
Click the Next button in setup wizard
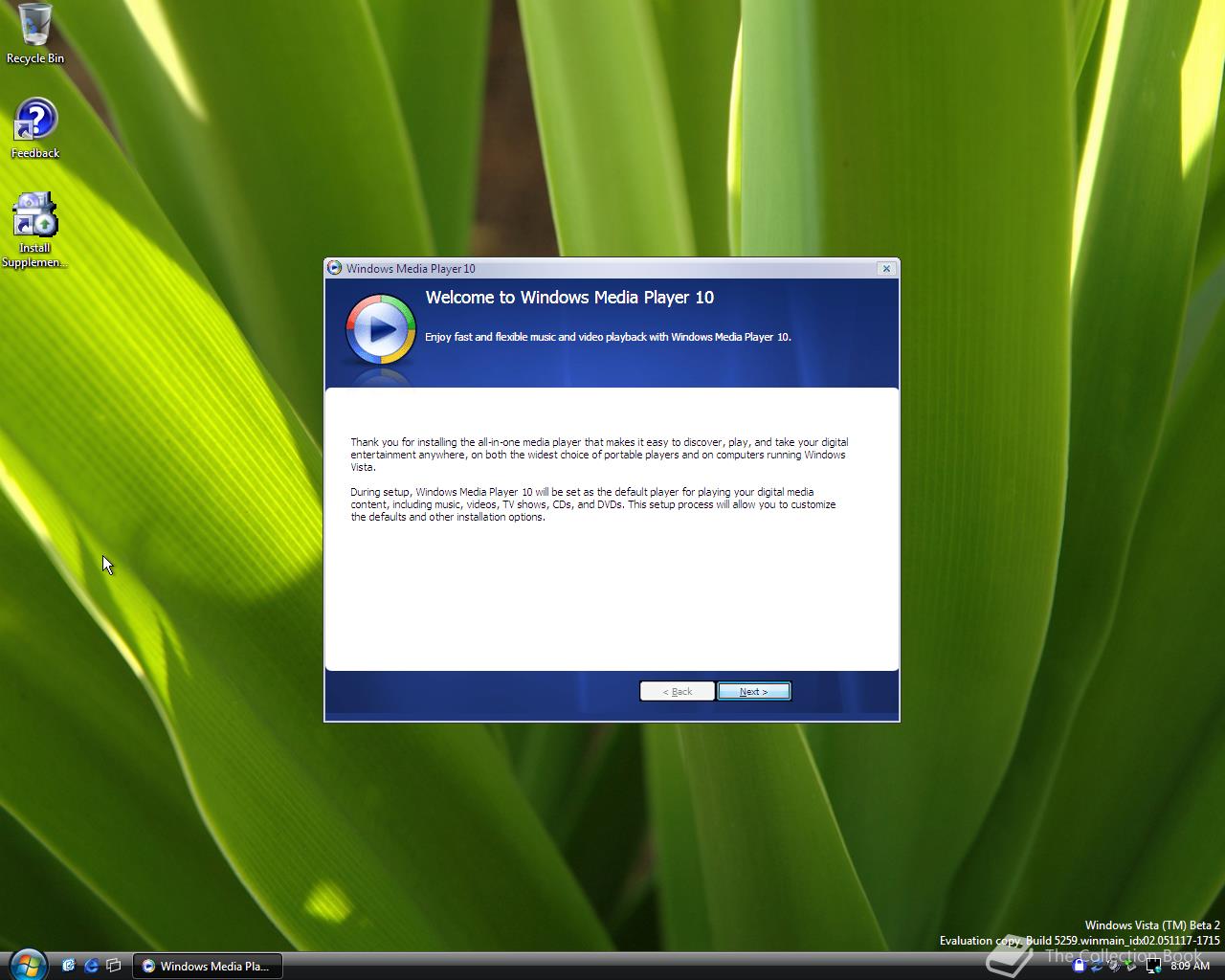(754, 691)
